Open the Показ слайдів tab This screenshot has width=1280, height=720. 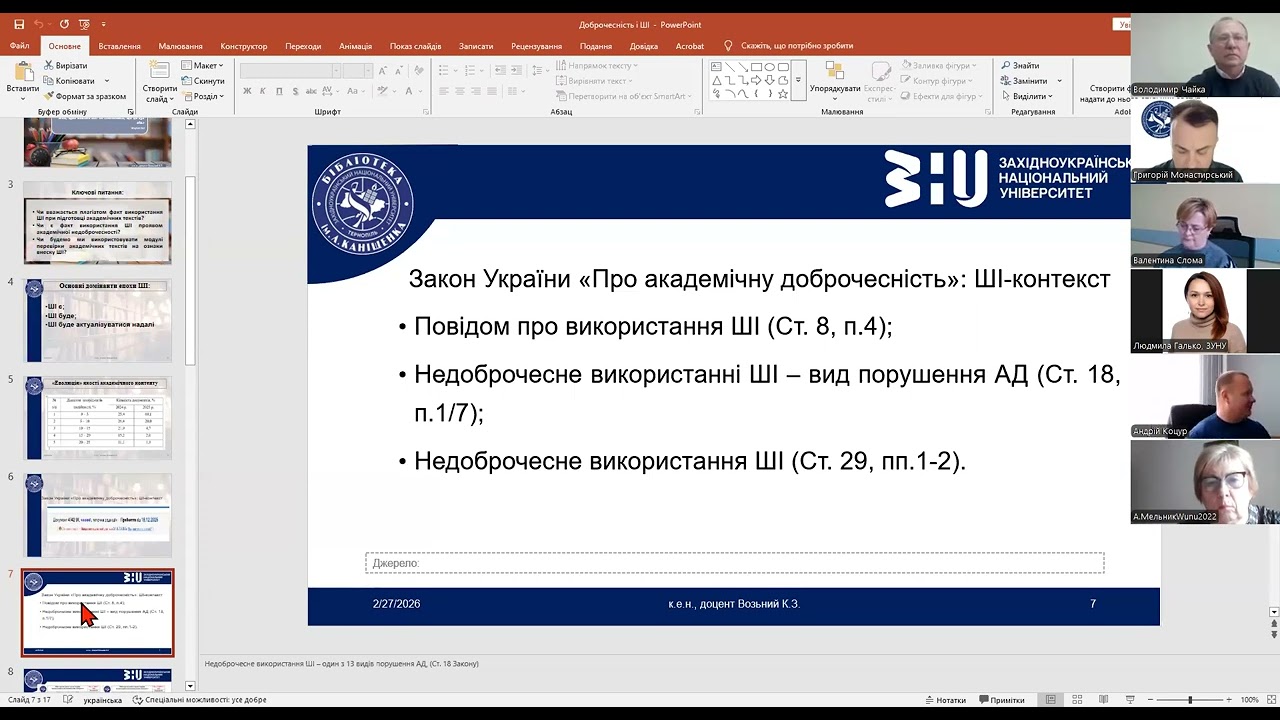[415, 46]
